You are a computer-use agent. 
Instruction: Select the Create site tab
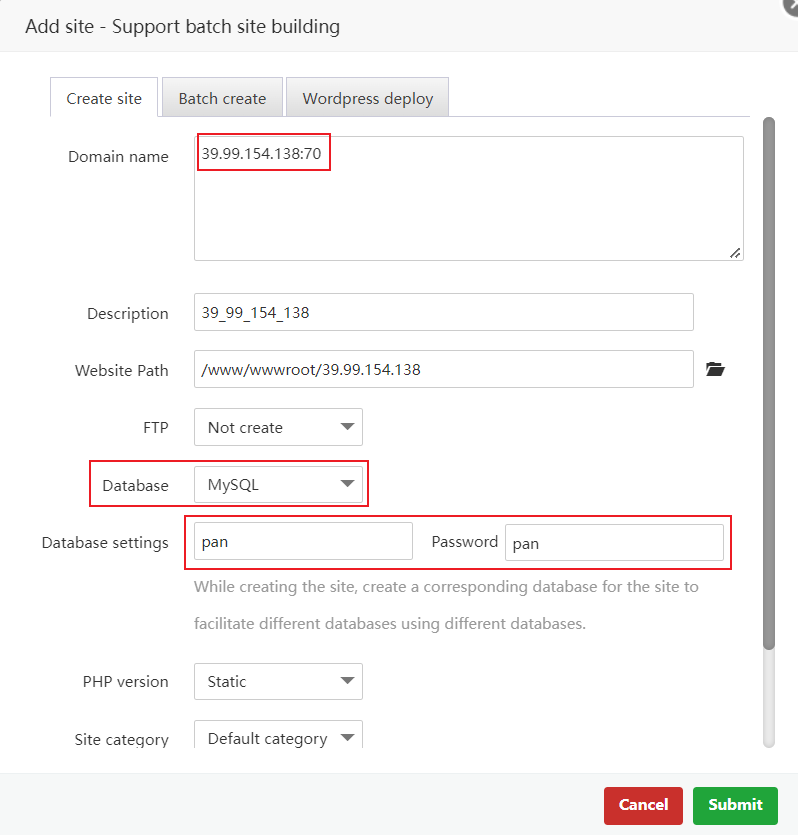(x=104, y=98)
